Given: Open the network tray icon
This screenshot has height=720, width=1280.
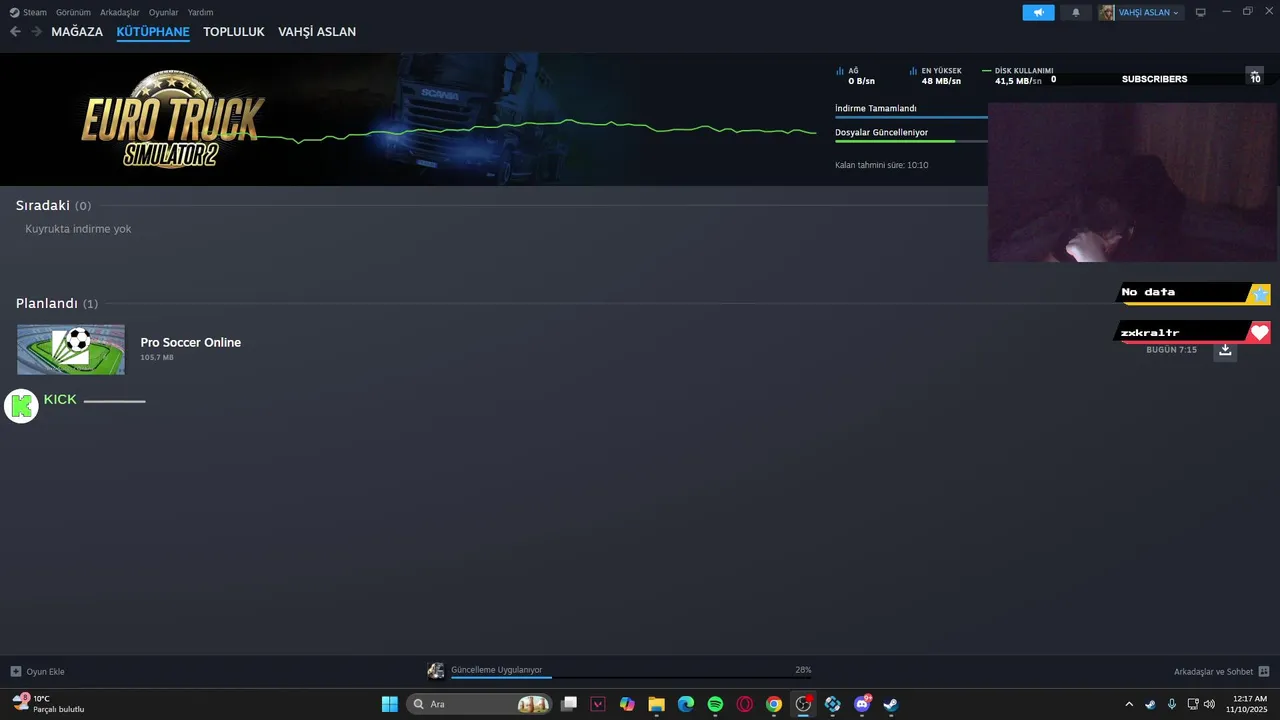Looking at the screenshot, I should [x=1192, y=704].
